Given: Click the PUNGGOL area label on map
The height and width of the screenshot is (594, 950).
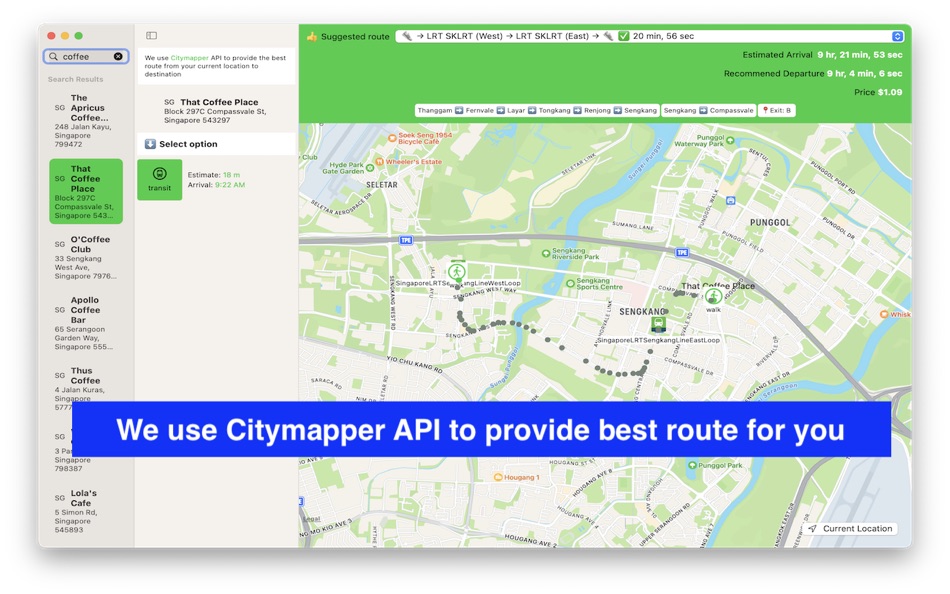Looking at the screenshot, I should click(x=770, y=222).
